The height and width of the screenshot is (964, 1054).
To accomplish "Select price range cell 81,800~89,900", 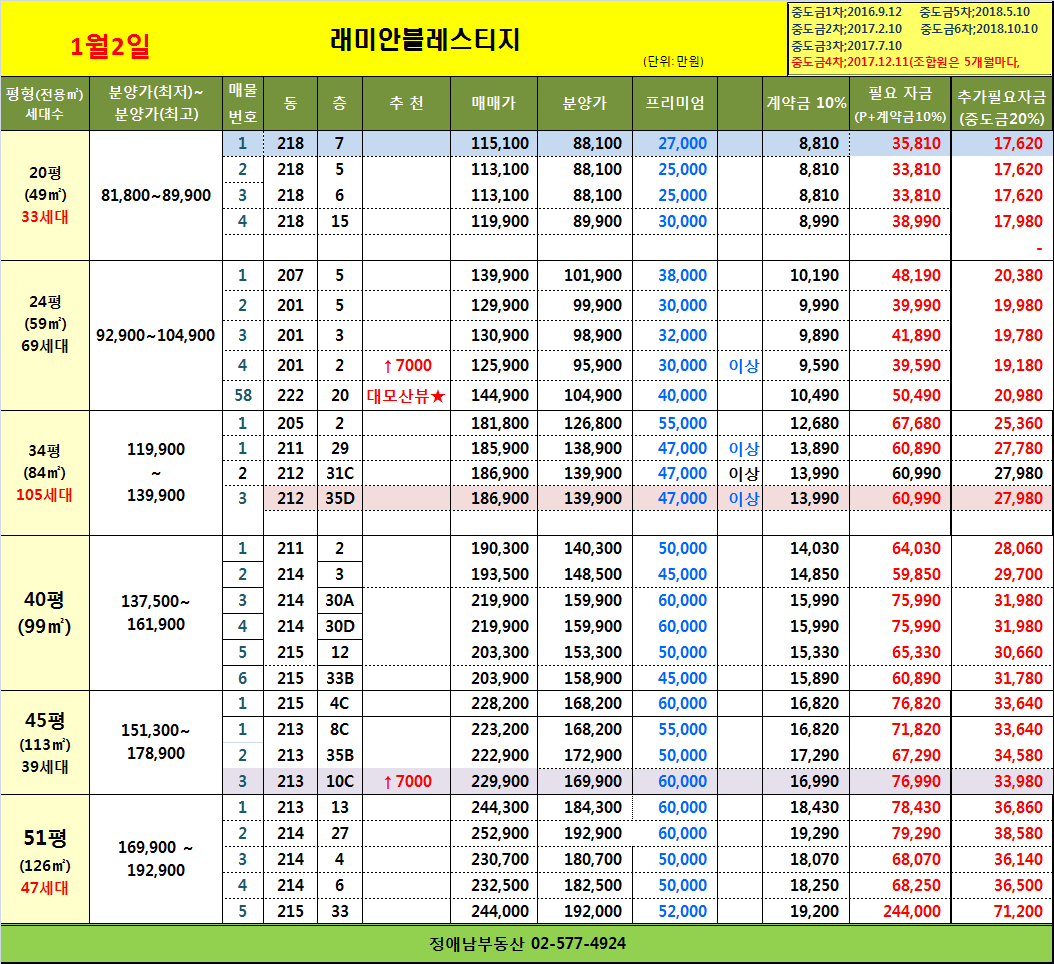I will (156, 195).
